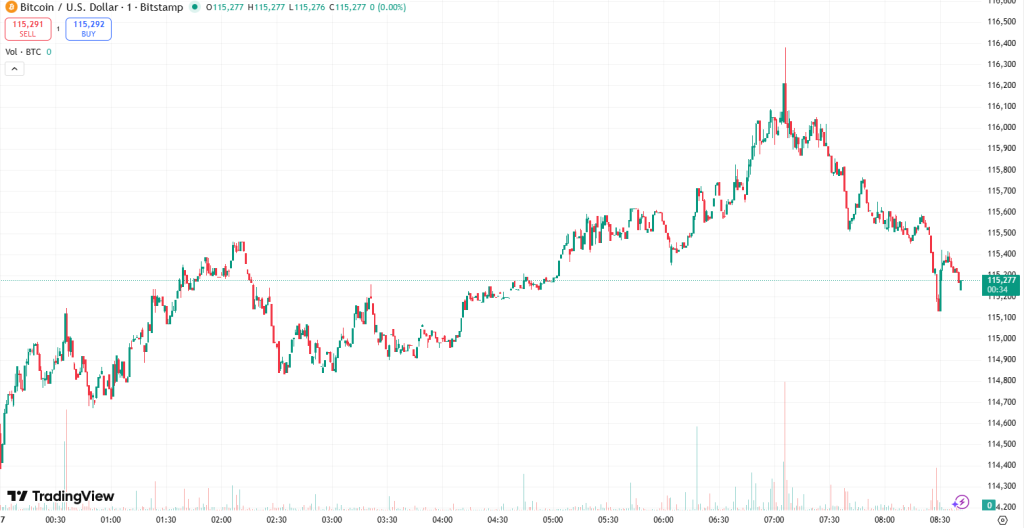Viewport: 1024px width, 528px height.
Task: Collapse the indicator legend with chevron
Action: point(14,69)
